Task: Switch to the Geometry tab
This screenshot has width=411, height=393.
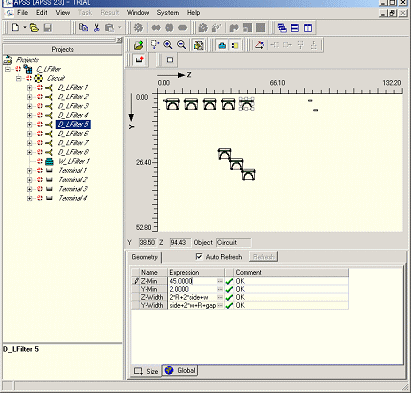Action: pos(145,257)
